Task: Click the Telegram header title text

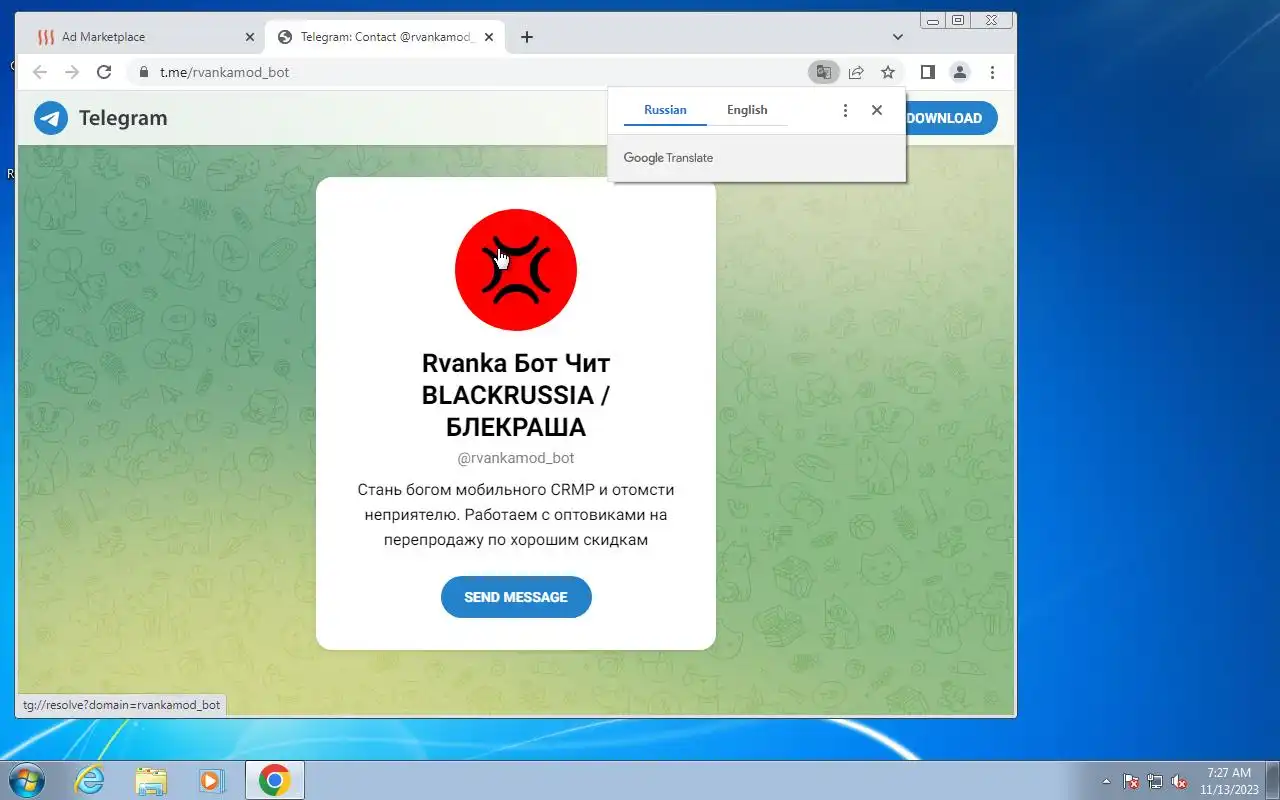Action: pos(123,118)
